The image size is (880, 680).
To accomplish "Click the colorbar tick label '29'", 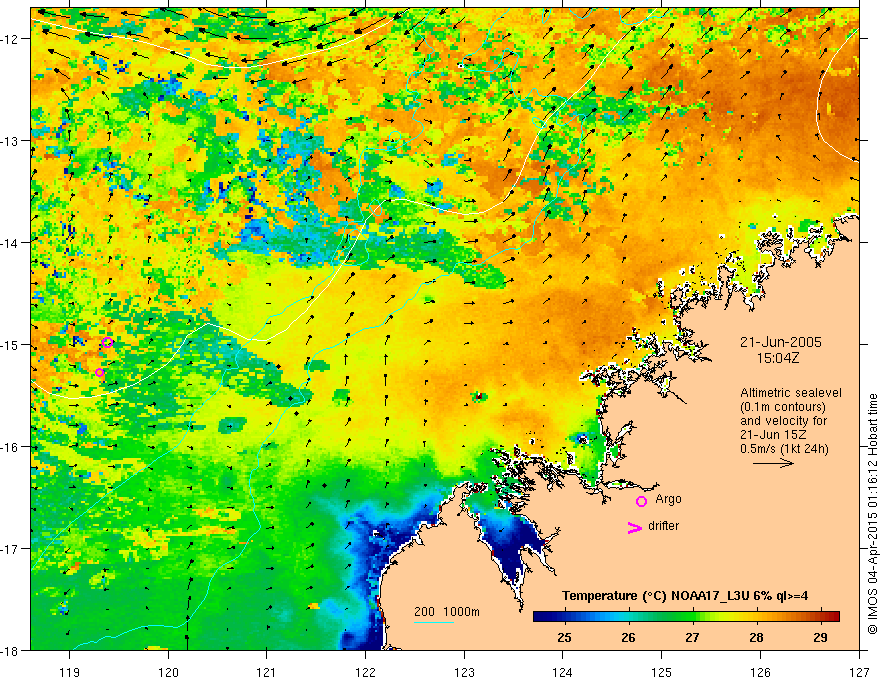I will 821,637.
